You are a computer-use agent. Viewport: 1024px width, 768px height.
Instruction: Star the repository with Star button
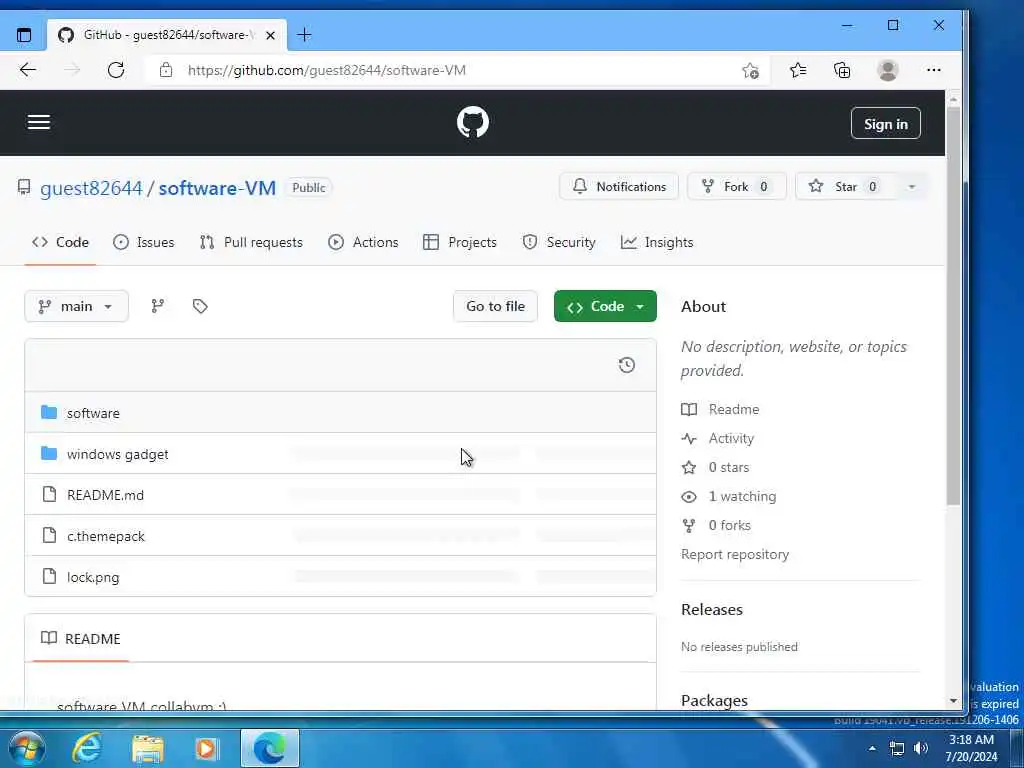coord(846,187)
